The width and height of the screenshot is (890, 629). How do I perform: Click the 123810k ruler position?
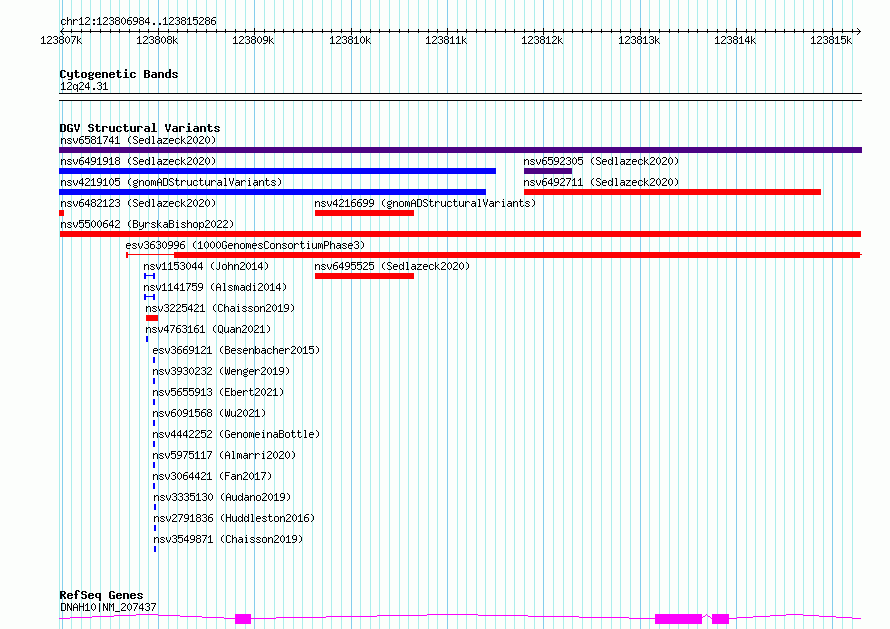pos(350,40)
